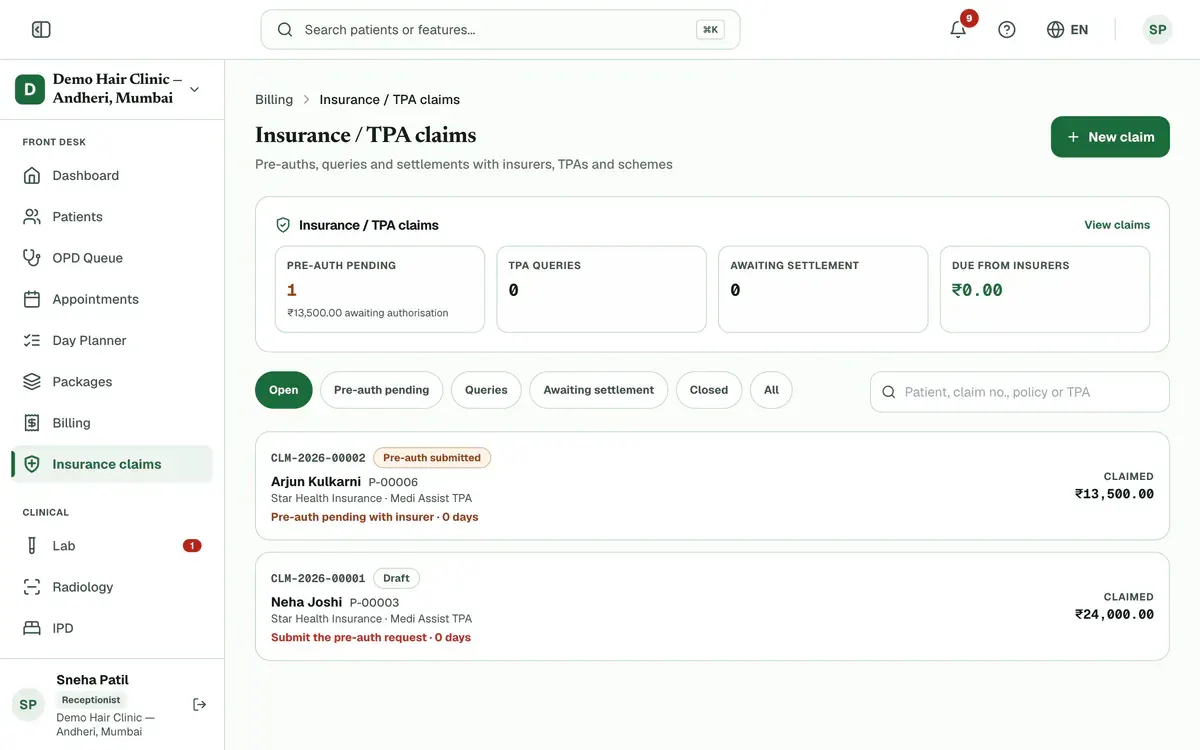Click the Lab red badge showing 1

tap(192, 546)
